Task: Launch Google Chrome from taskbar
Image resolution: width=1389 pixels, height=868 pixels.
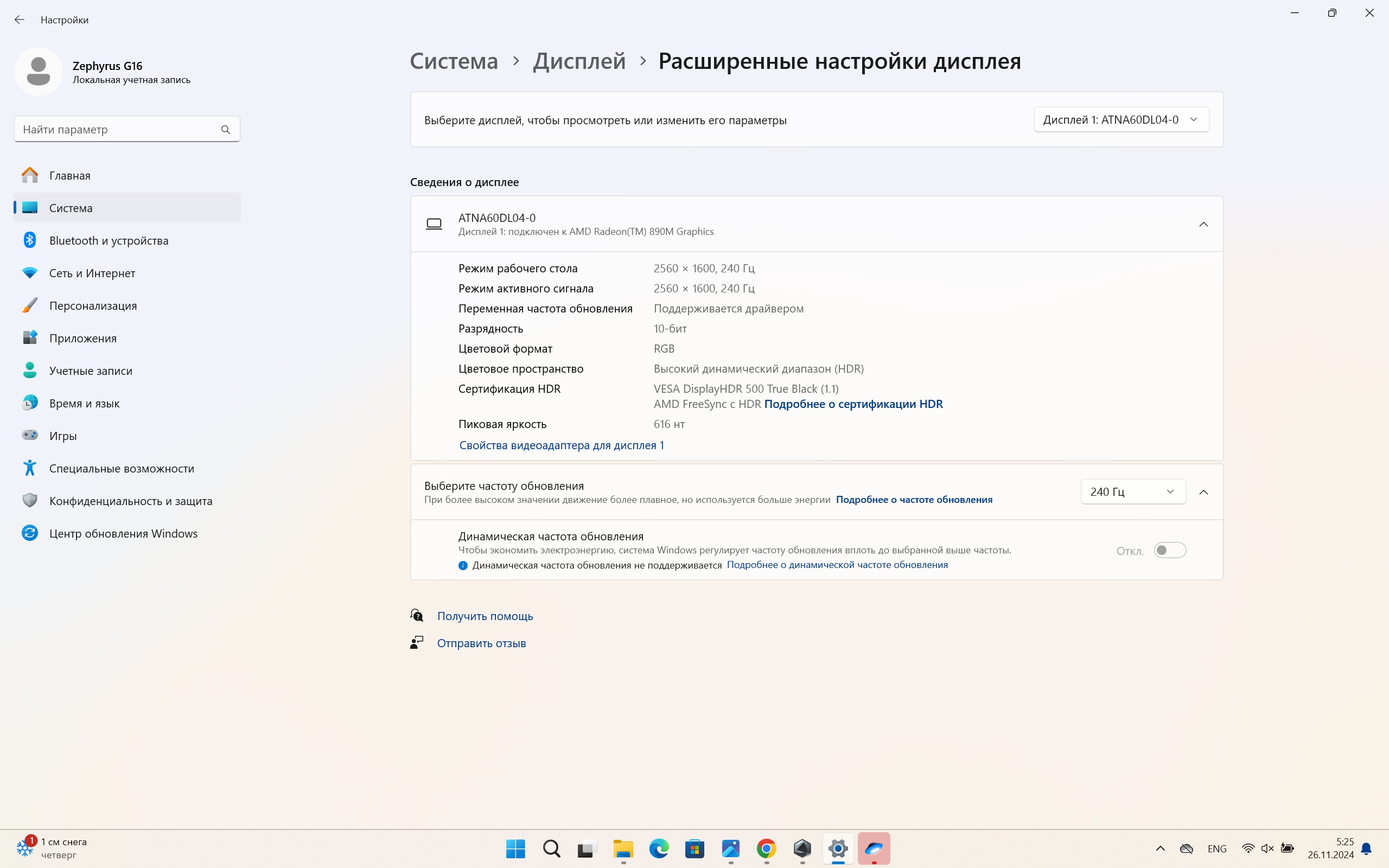Action: coord(766,848)
